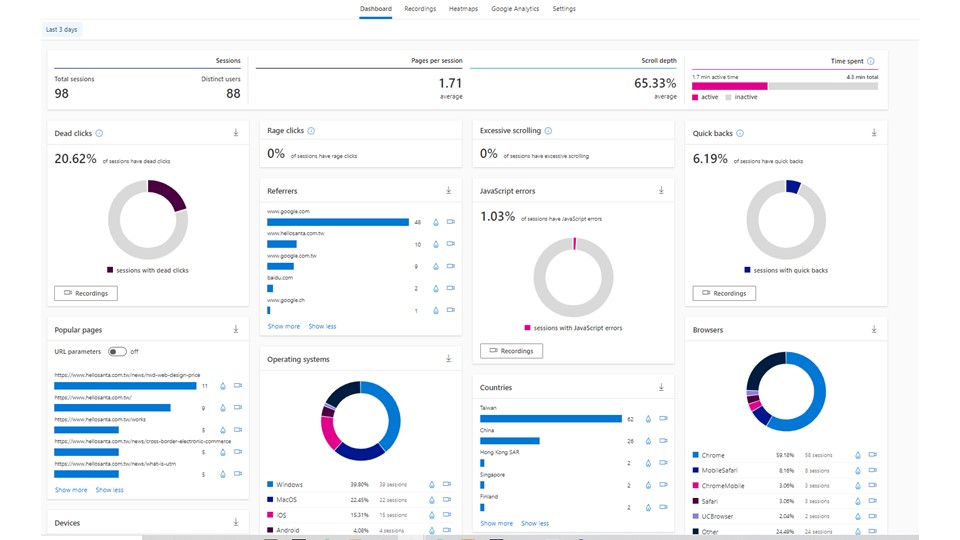Open recordings for the /works page
The image size is (960, 540).
pos(238,430)
